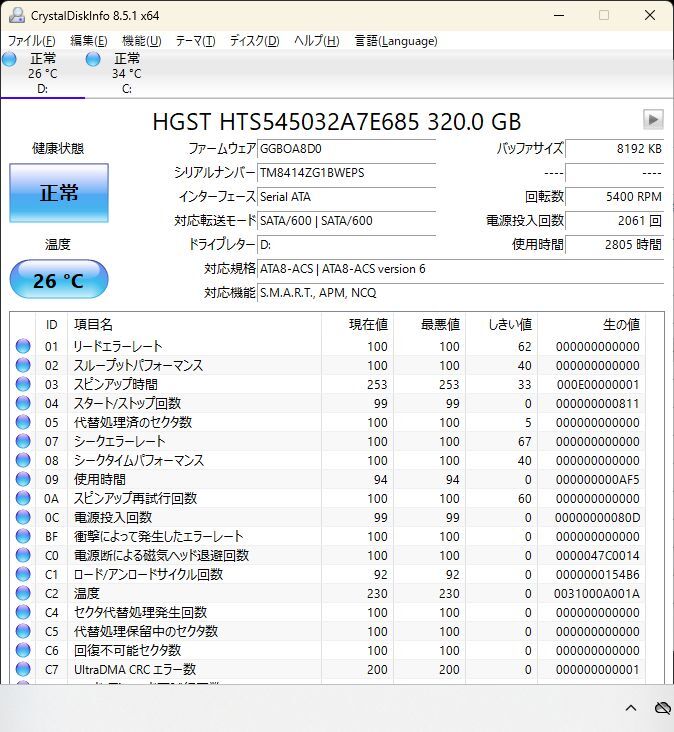Screen dimensions: 674x732
Task: Click the buffer size value 8192 KB
Action: pos(614,149)
